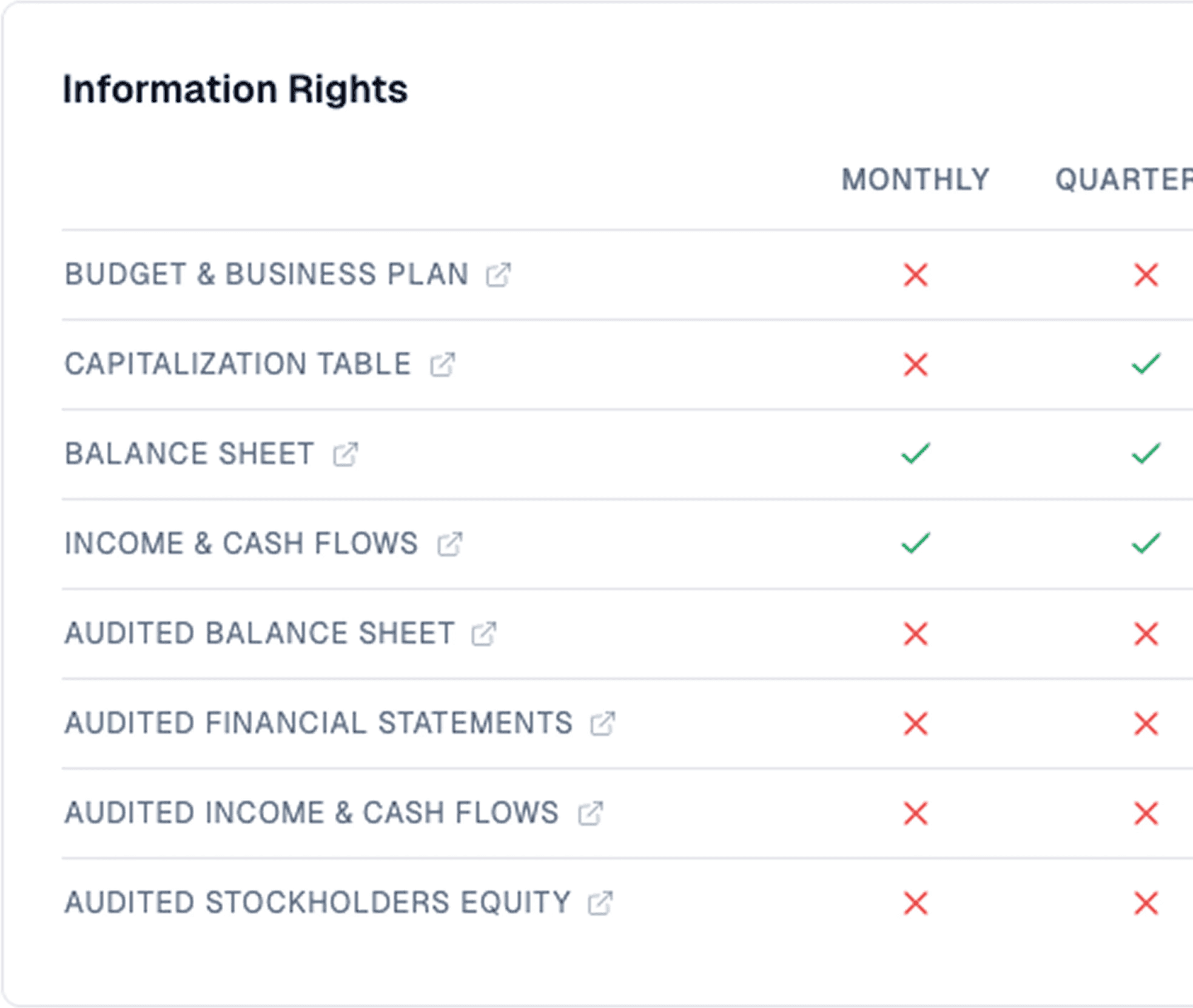Click the Capitalization Table label
Image resolution: width=1193 pixels, height=1008 pixels.
tap(238, 365)
